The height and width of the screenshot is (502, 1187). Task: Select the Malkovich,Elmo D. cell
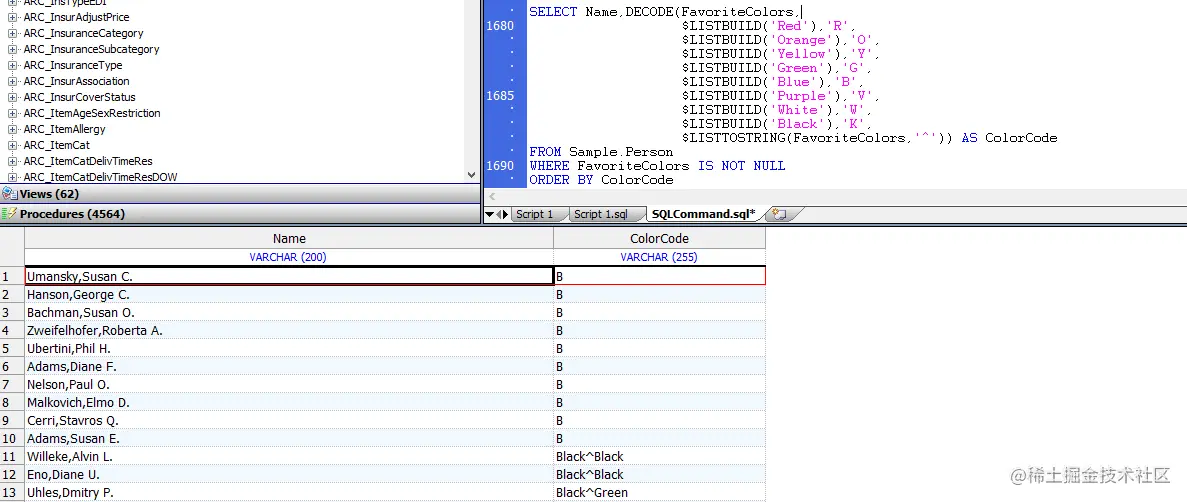pyautogui.click(x=289, y=403)
